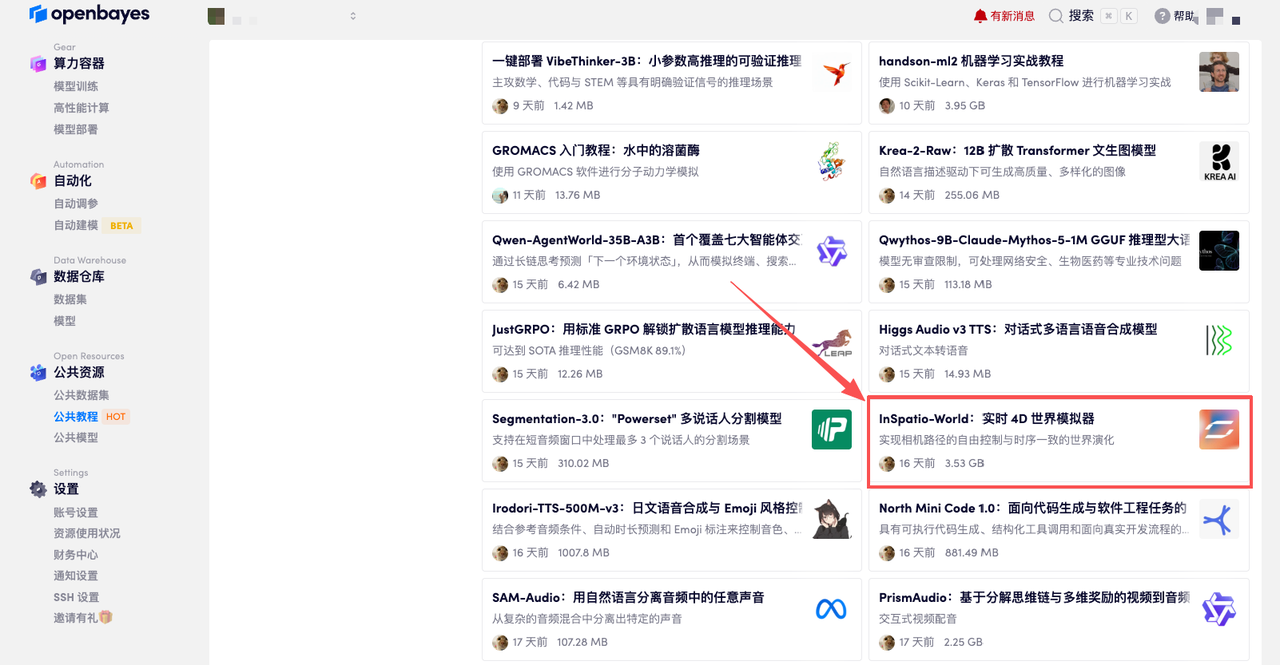
Task: Click the Meta logo on SAM-Audio card
Action: coord(832,608)
